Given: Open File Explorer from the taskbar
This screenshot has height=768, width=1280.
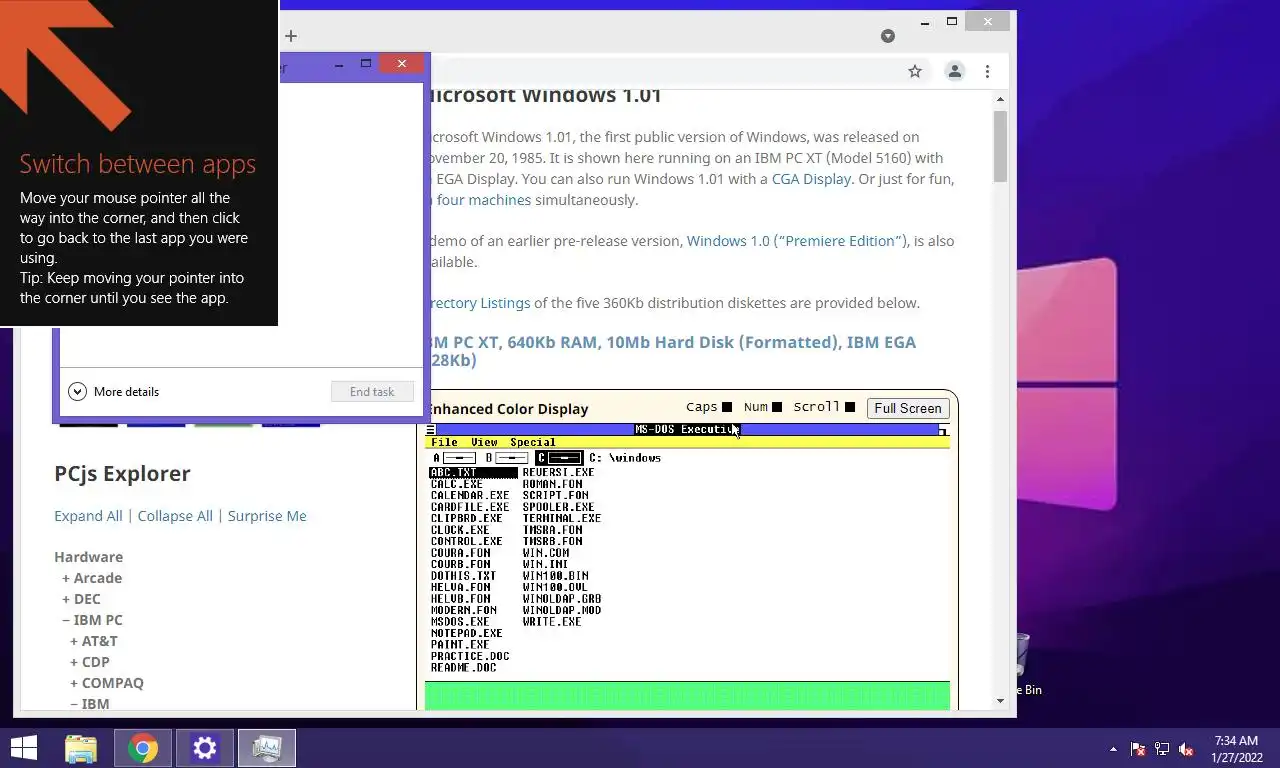Looking at the screenshot, I should pos(81,748).
